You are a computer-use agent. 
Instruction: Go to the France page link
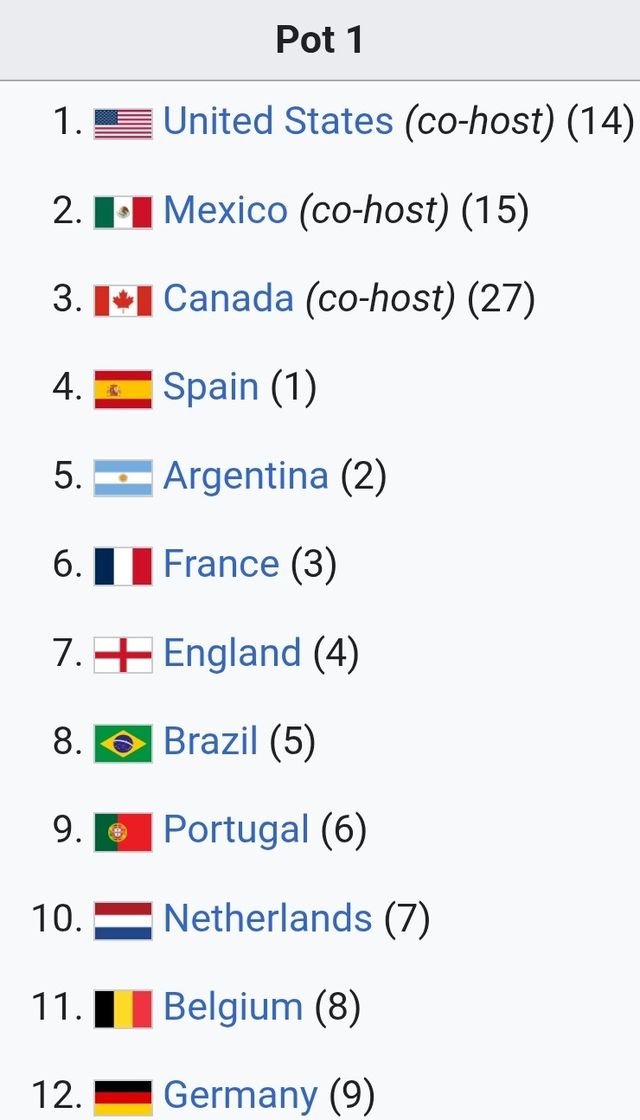(x=221, y=565)
